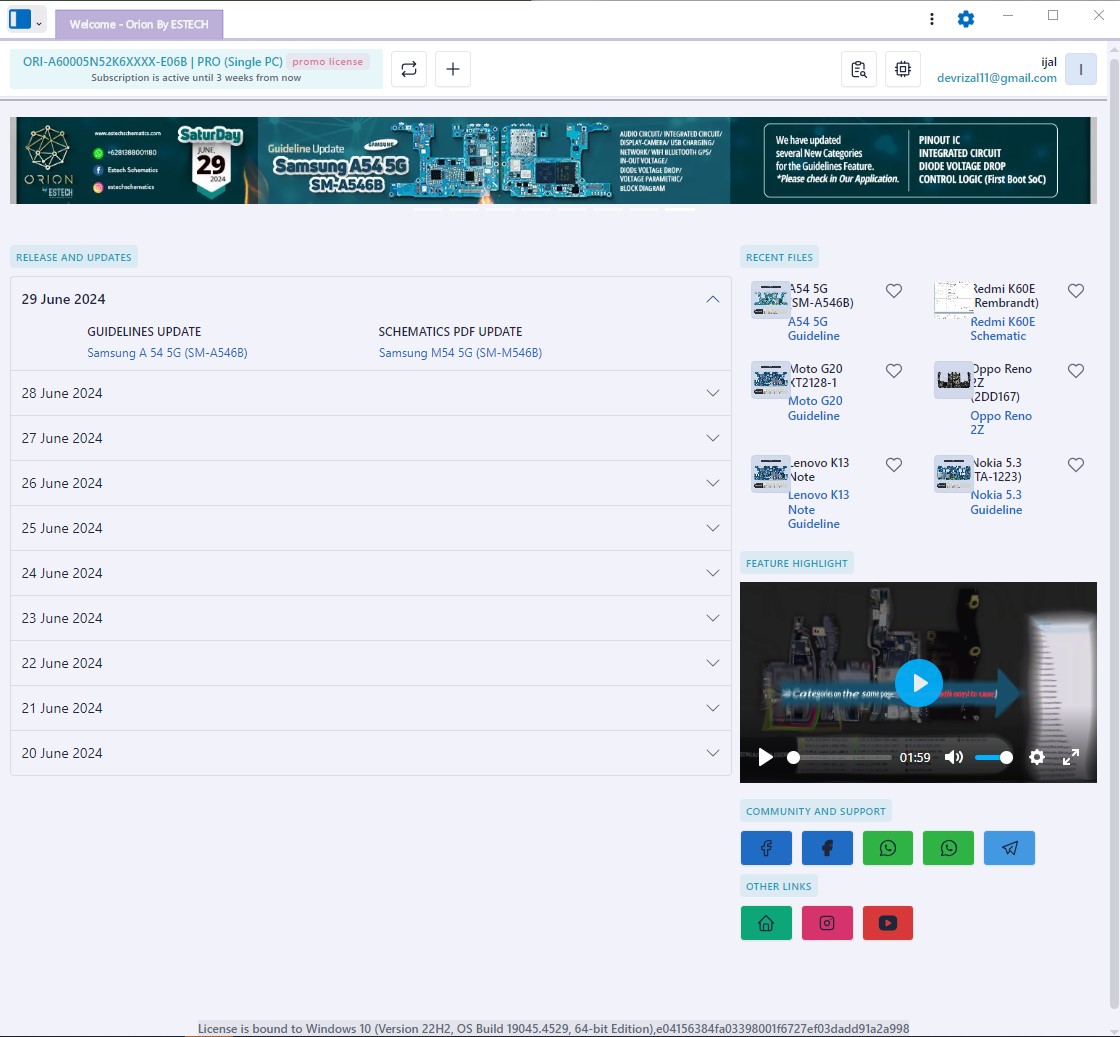Click the plus add license button
The width and height of the screenshot is (1120, 1037).
453,69
